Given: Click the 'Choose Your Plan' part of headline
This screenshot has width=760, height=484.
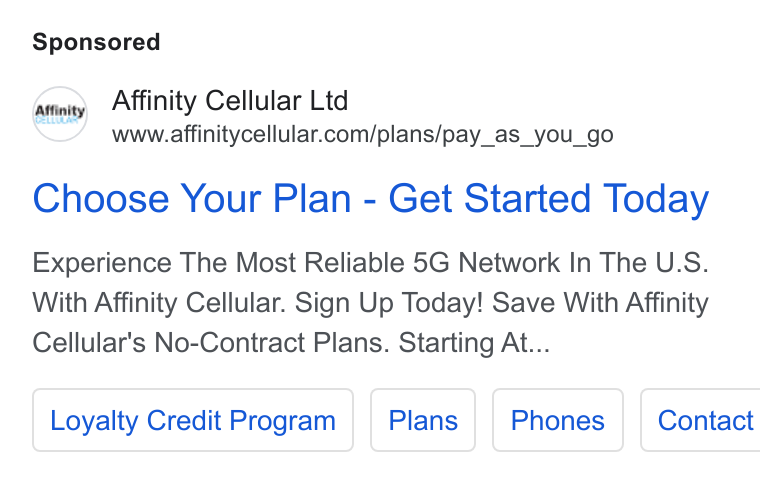Looking at the screenshot, I should point(192,199).
